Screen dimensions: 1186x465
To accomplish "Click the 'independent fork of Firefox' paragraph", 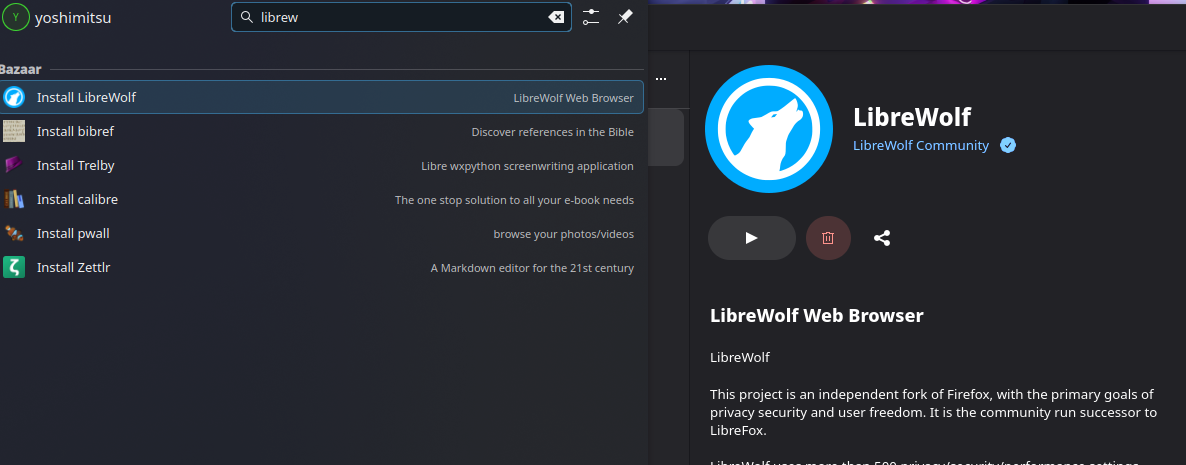I will tap(934, 413).
